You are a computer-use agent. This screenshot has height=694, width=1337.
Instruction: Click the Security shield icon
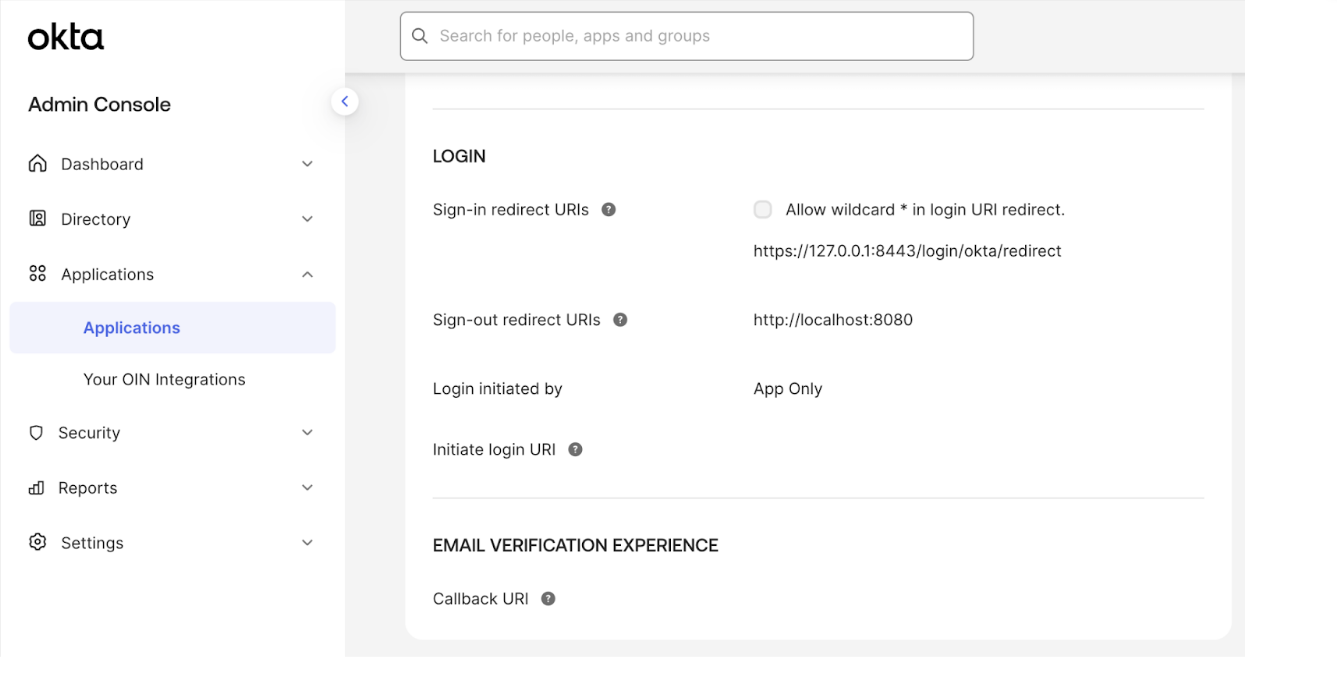pyautogui.click(x=37, y=433)
